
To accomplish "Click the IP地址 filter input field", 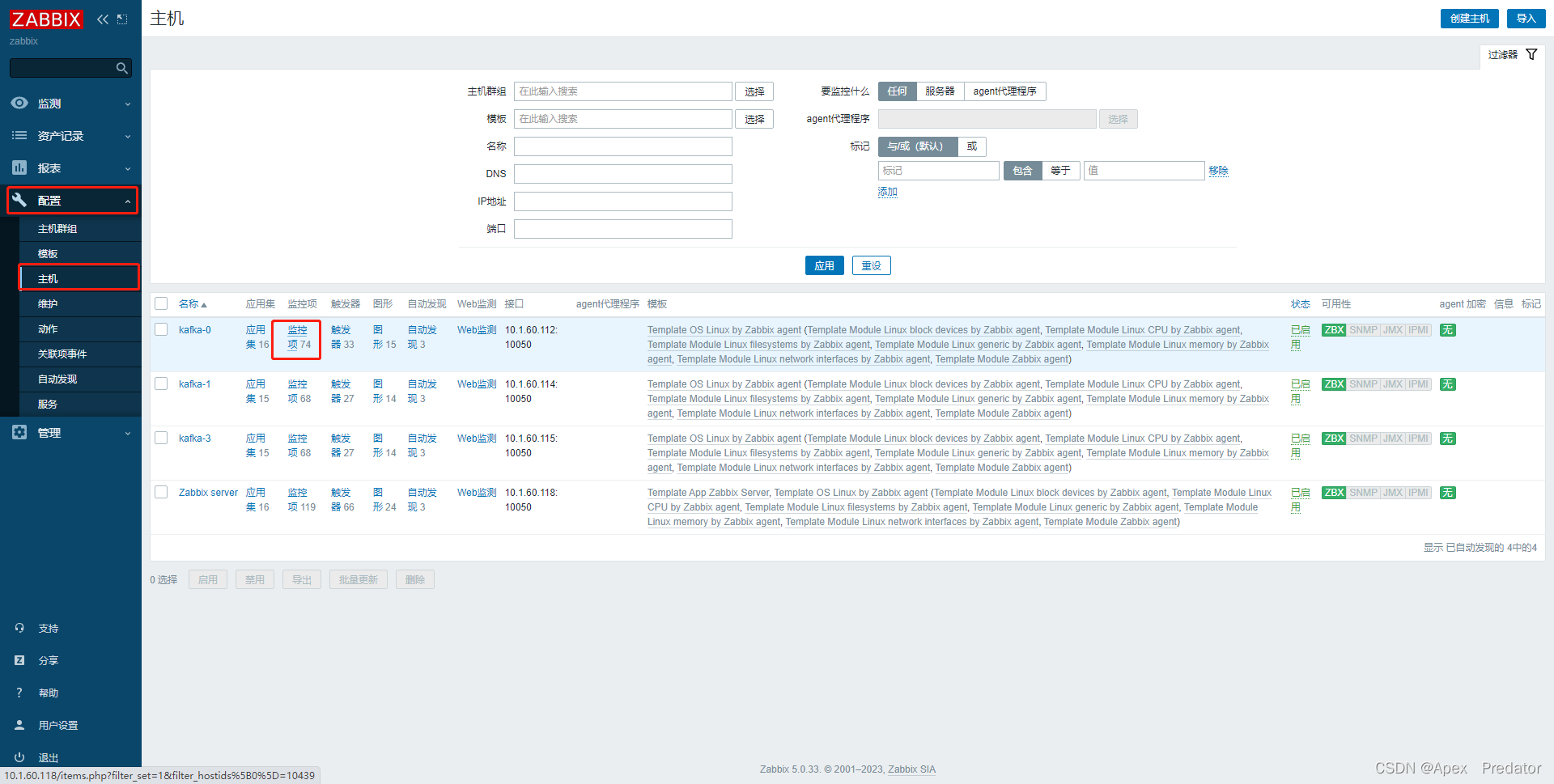I will (x=622, y=201).
